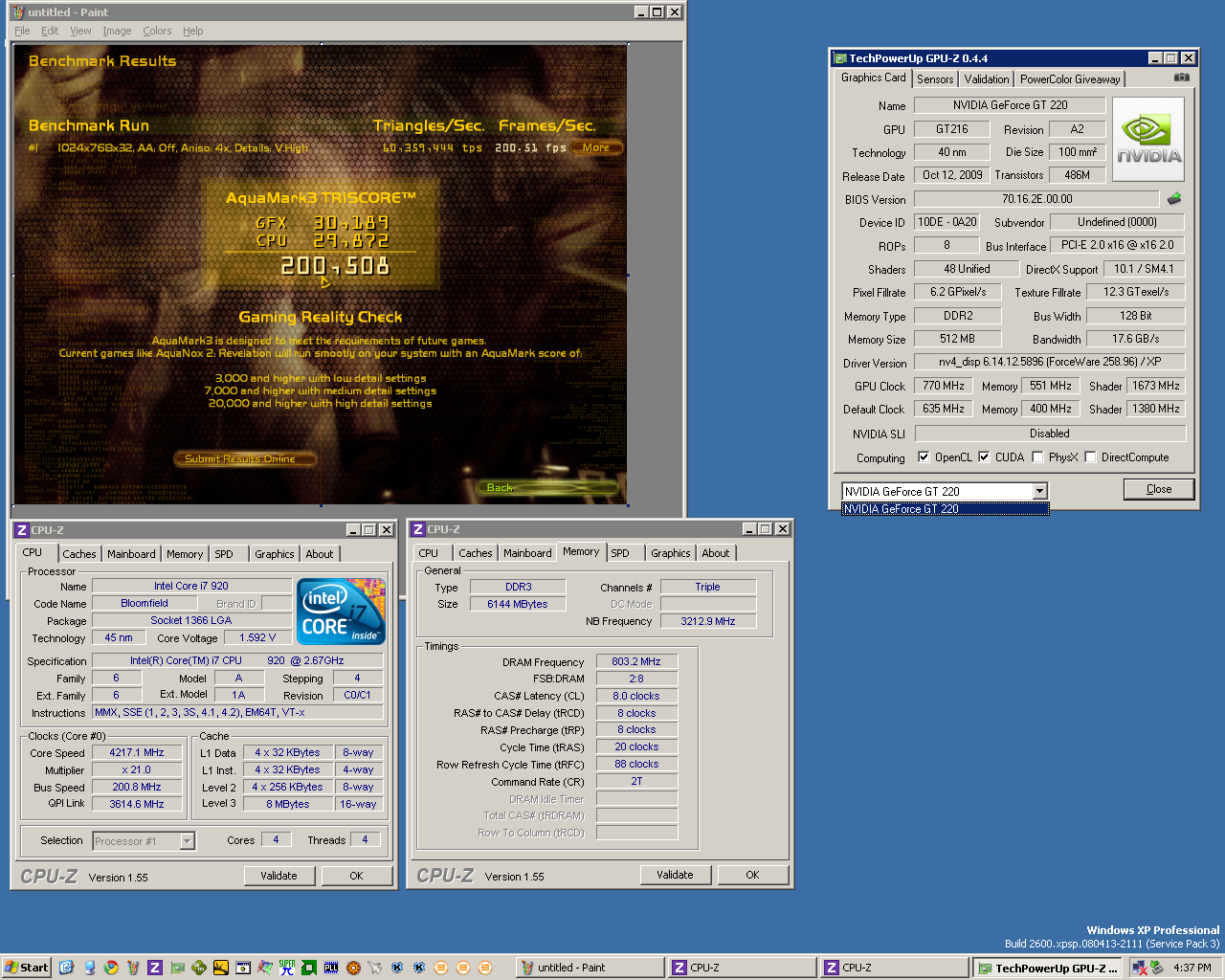Viewport: 1225px width, 980px height.
Task: Open the Windows Start menu
Action: click(x=26, y=968)
